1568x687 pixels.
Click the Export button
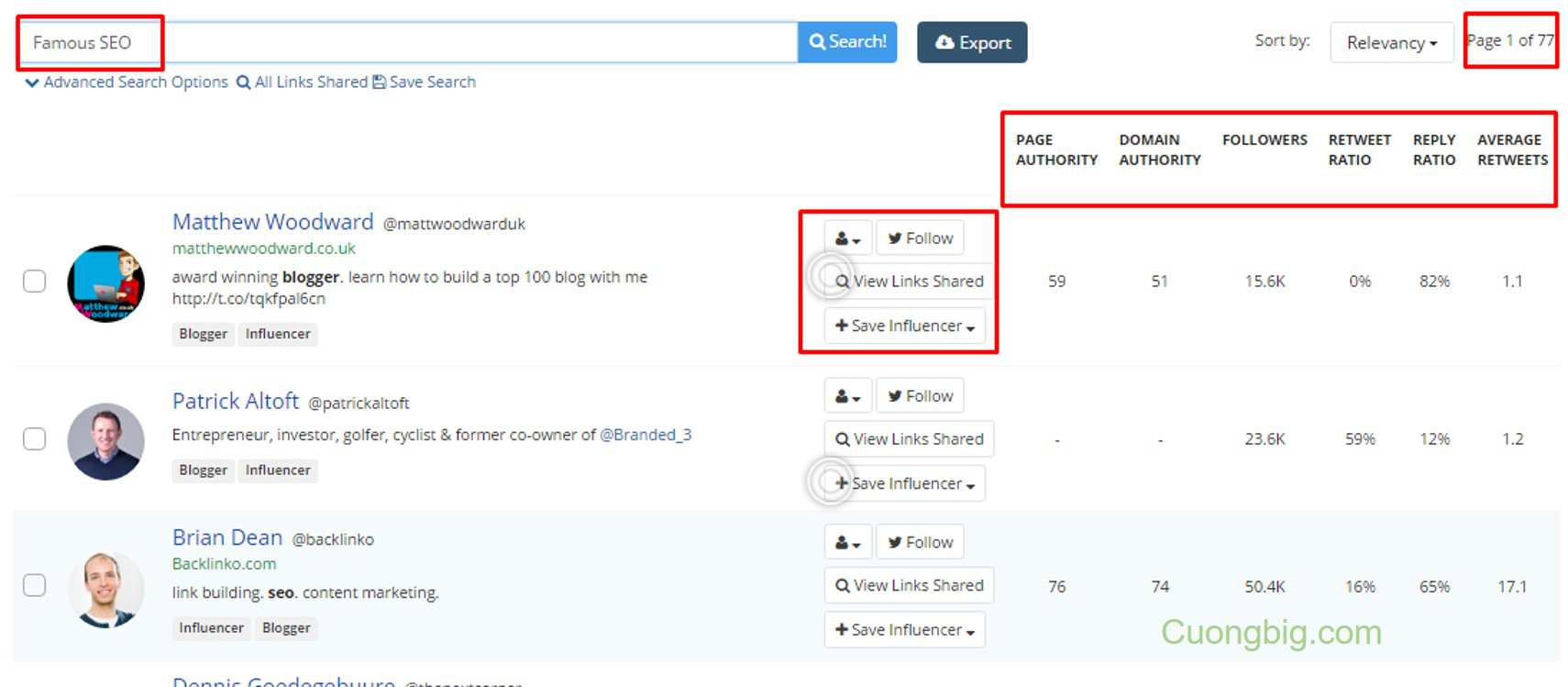tap(972, 42)
